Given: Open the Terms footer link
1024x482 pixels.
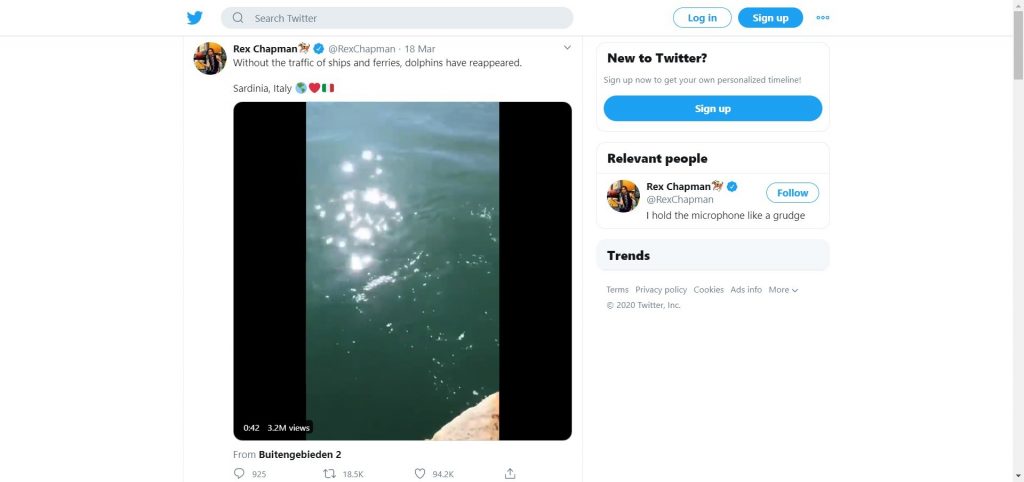Looking at the screenshot, I should (617, 290).
